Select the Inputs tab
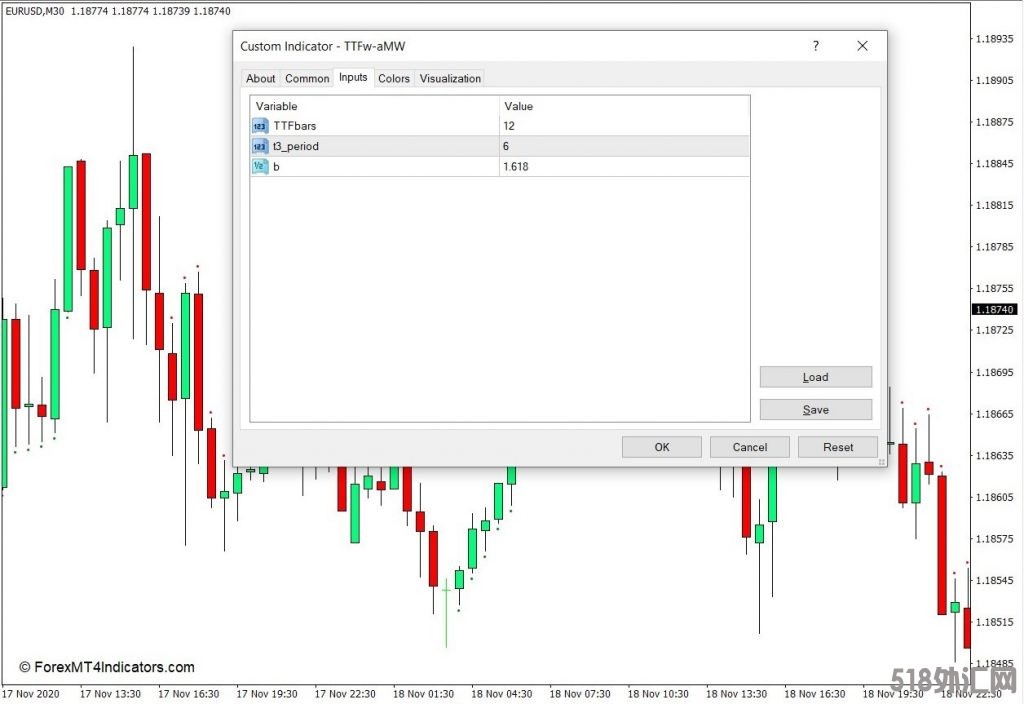This screenshot has height=704, width=1024. coord(353,77)
